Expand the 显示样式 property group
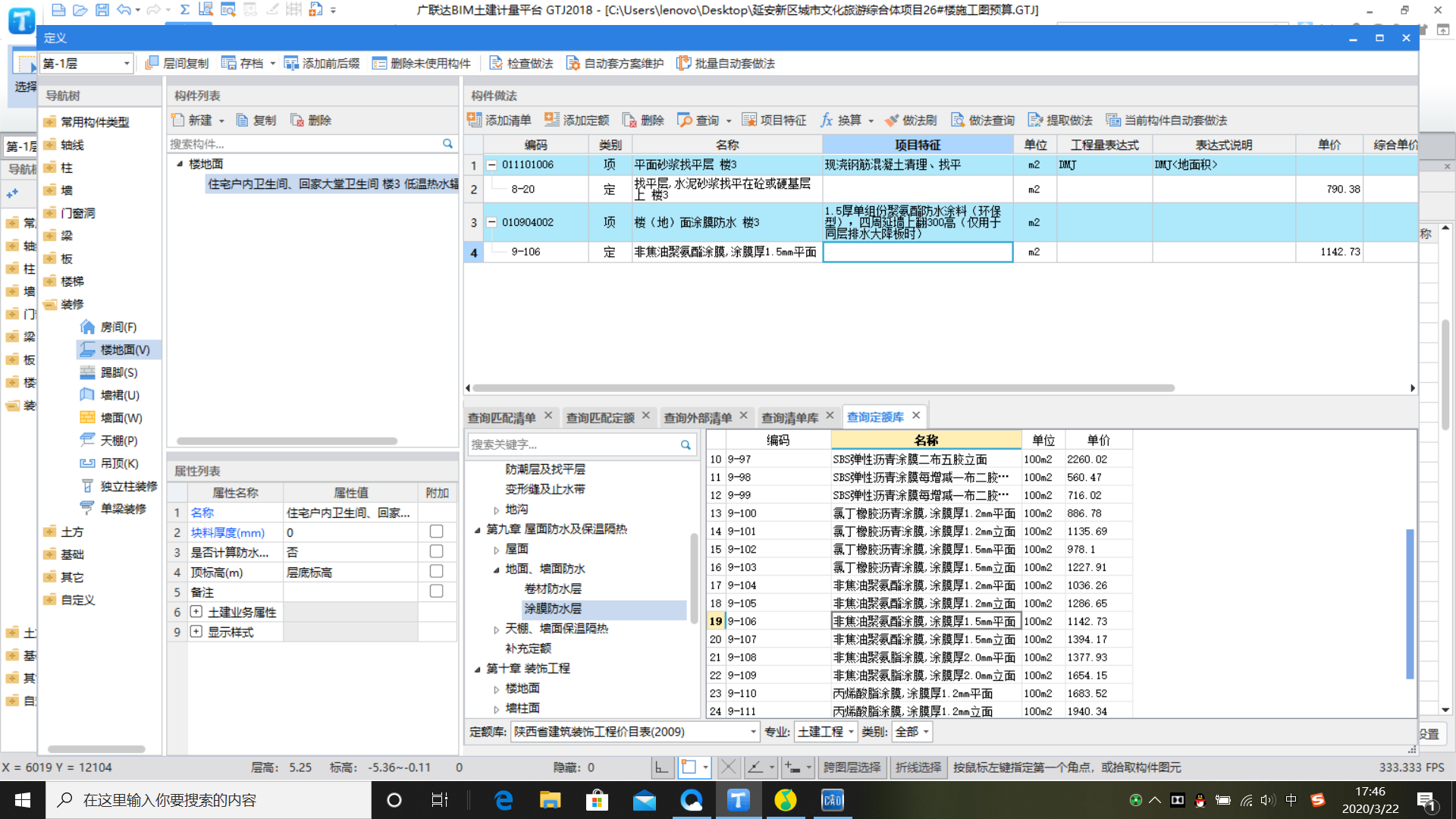 (x=196, y=631)
